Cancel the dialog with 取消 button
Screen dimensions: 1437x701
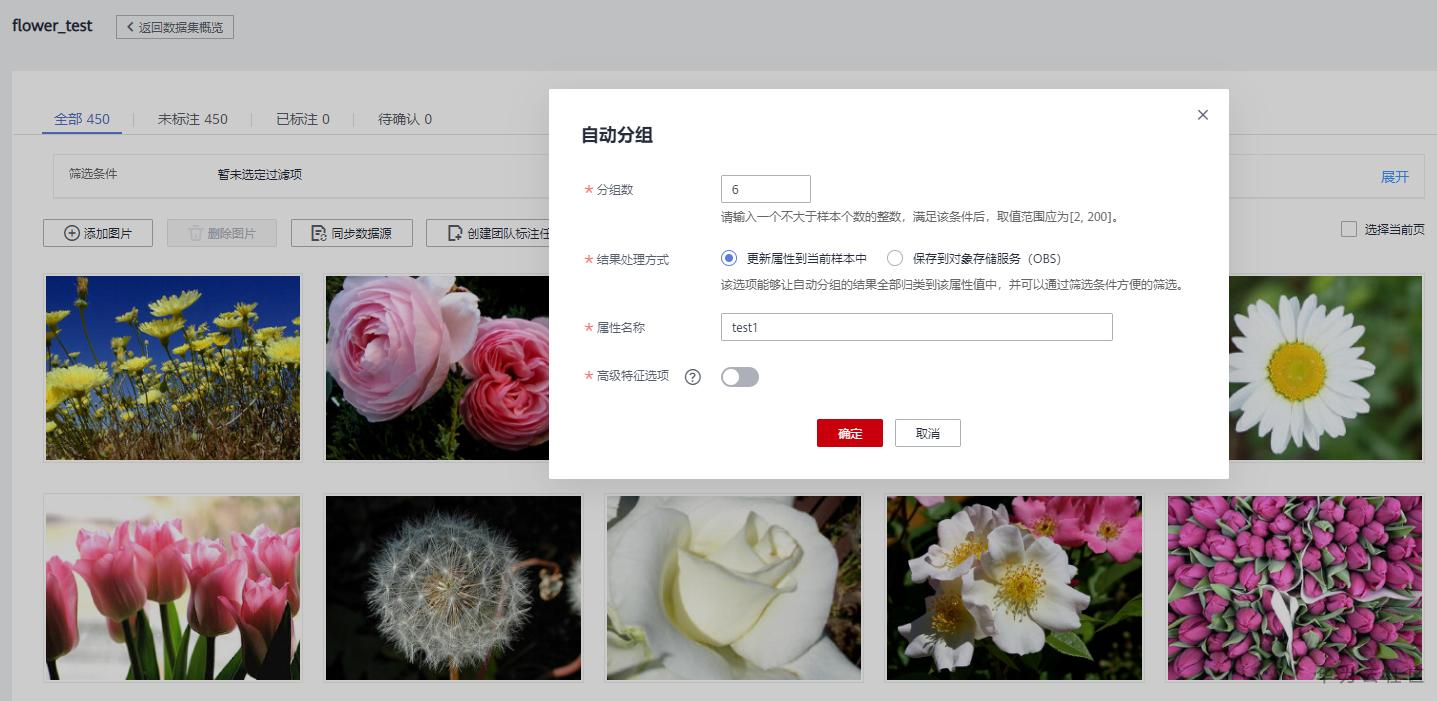click(927, 433)
